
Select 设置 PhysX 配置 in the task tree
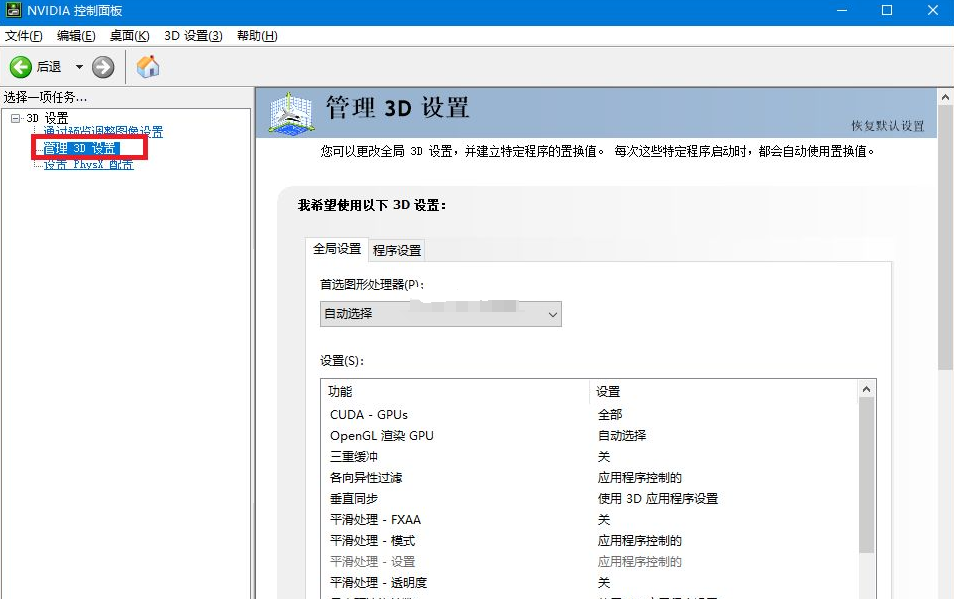[x=89, y=164]
